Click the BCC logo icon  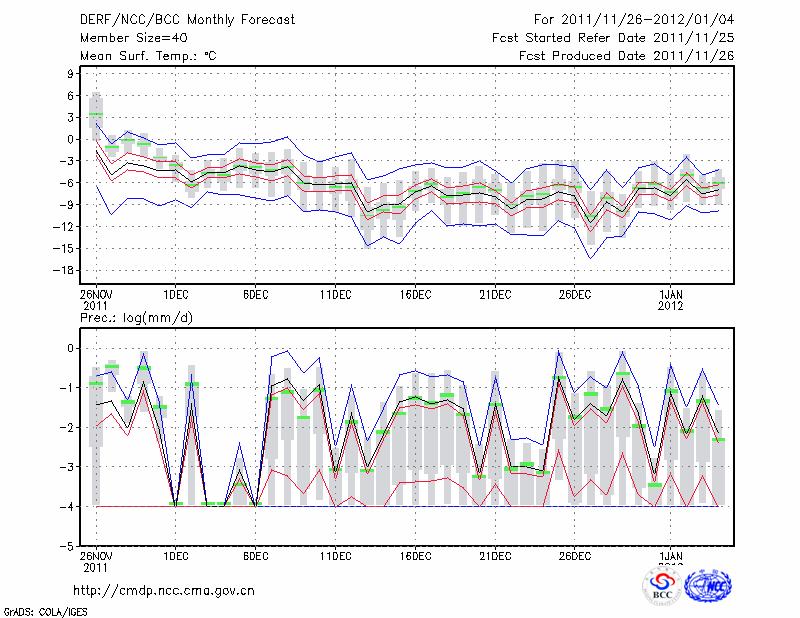[x=662, y=588]
